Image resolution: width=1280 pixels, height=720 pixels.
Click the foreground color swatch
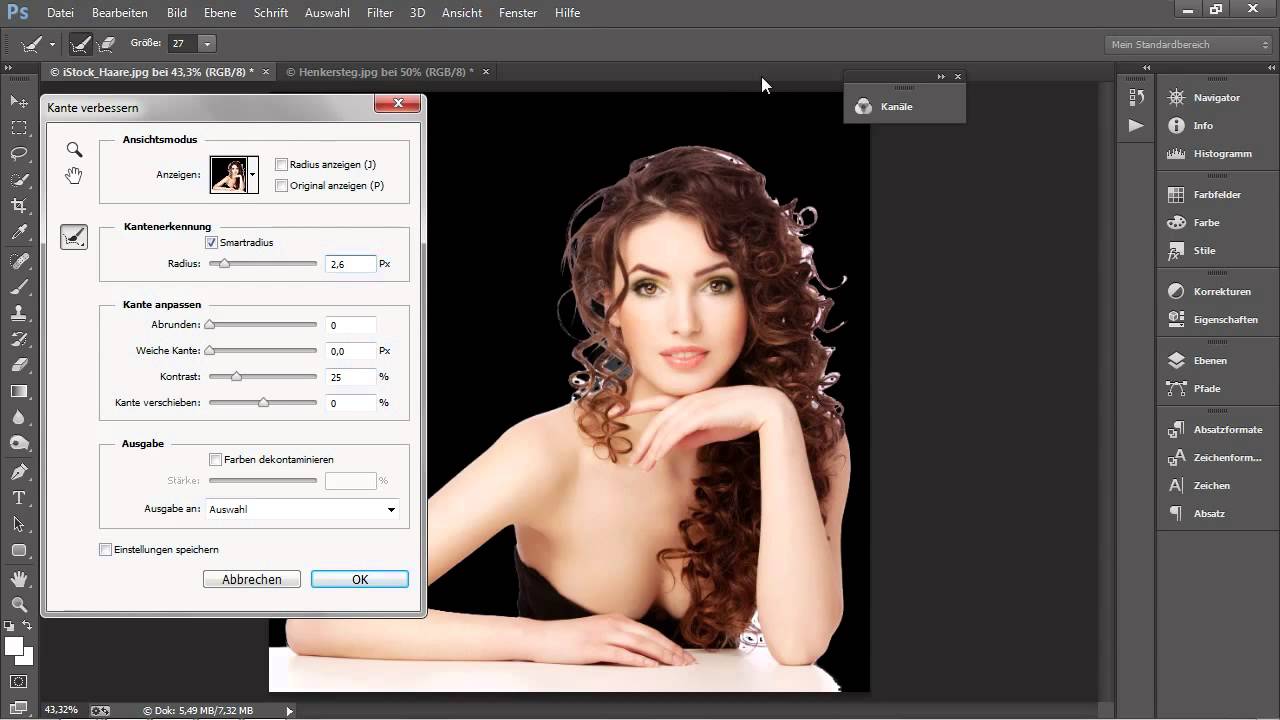pyautogui.click(x=14, y=646)
